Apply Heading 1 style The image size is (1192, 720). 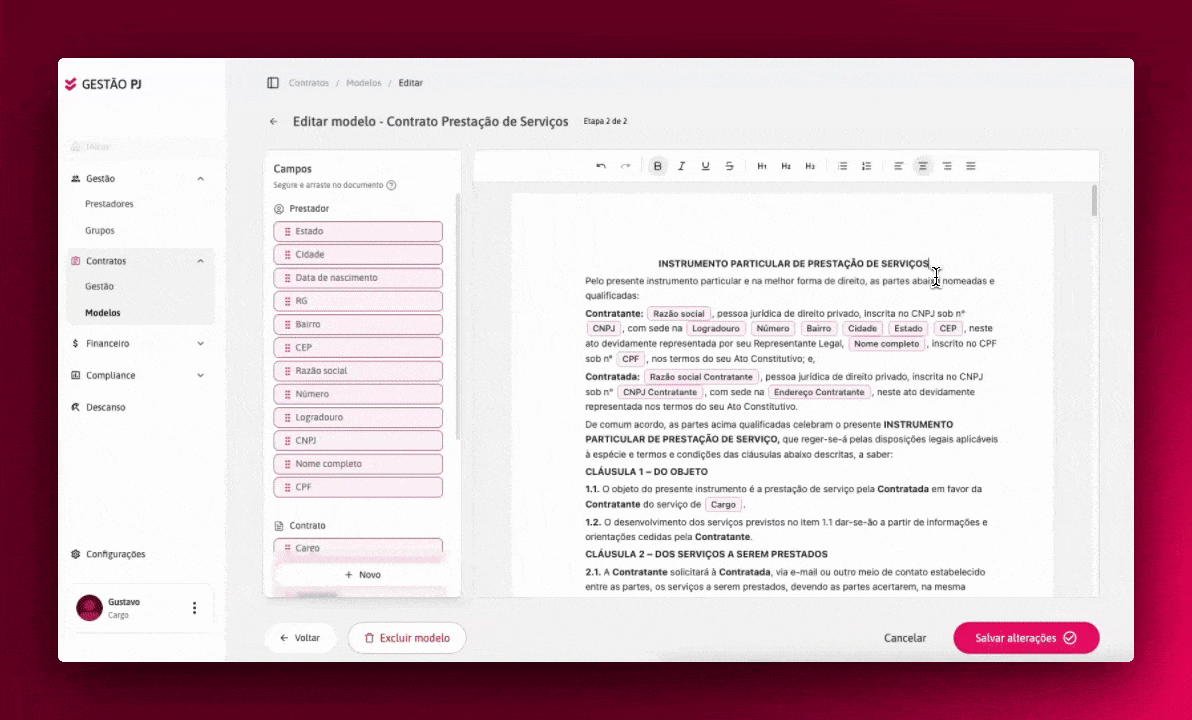click(762, 166)
